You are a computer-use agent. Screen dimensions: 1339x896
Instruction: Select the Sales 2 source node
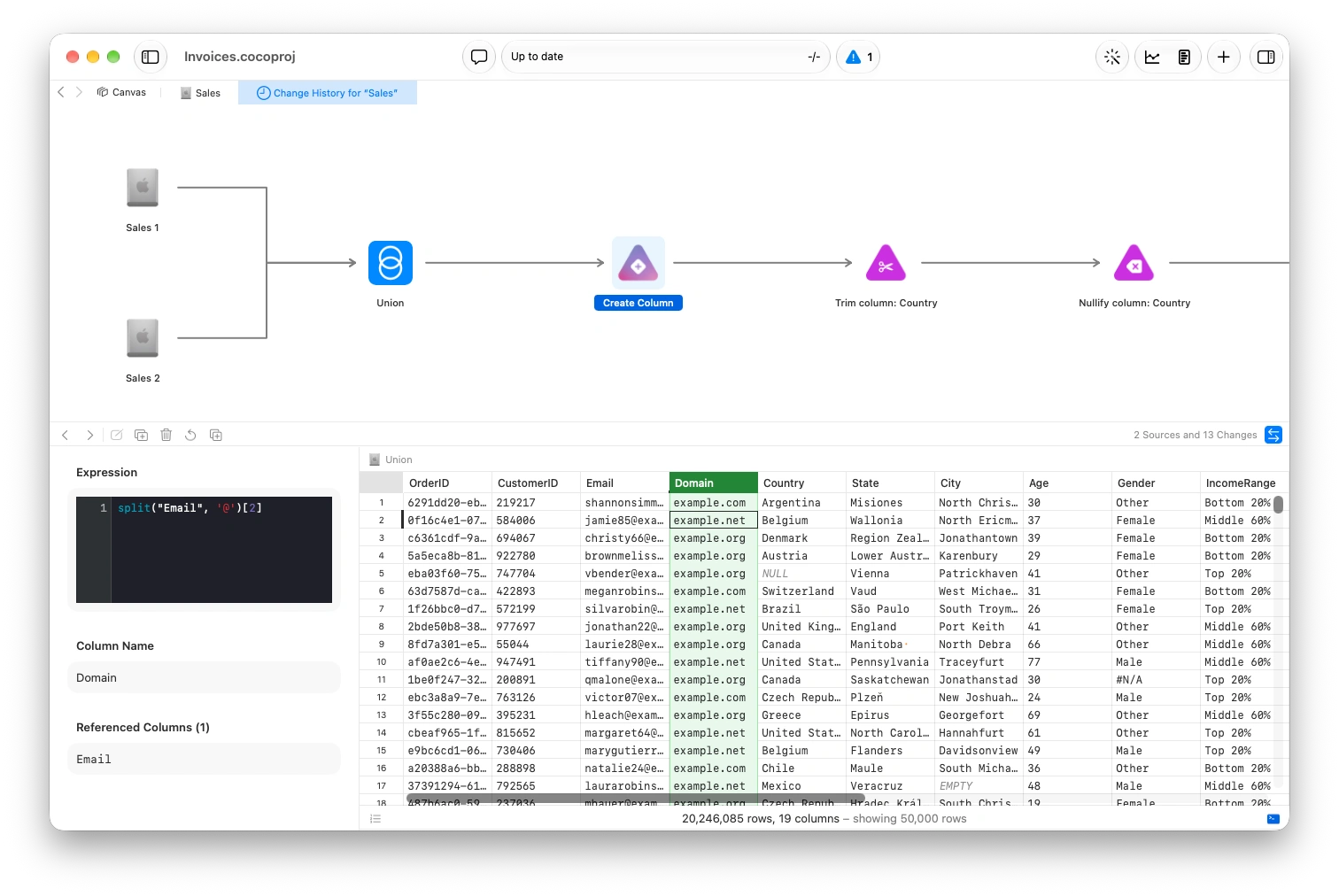143,338
